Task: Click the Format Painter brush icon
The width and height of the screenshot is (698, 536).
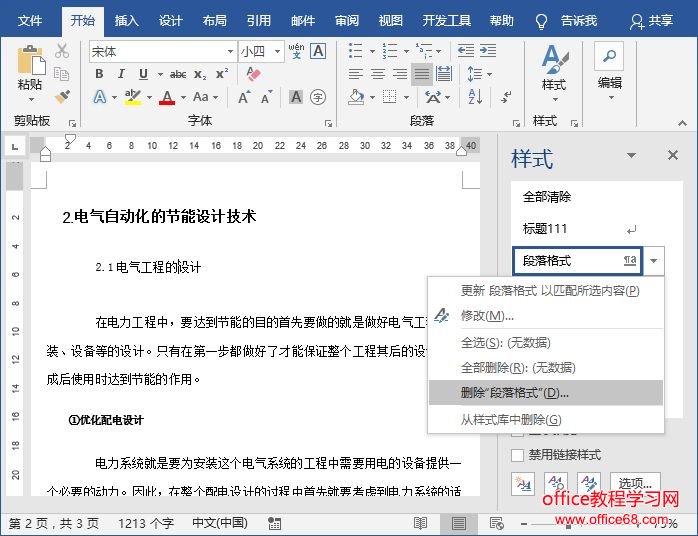Action: click(62, 97)
